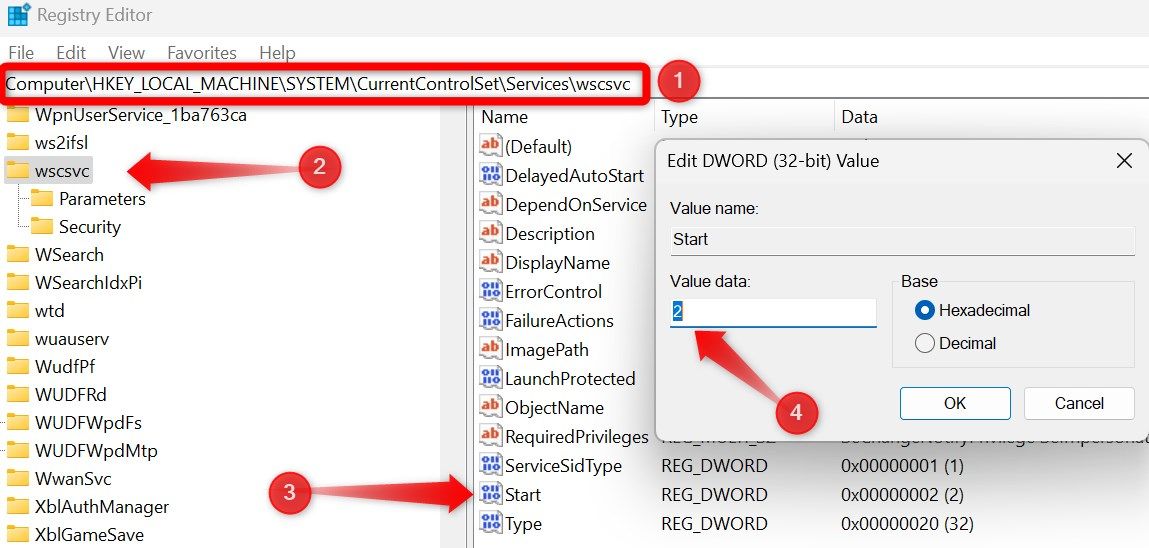Screen dimensions: 1149x548
Task: Click the DisplayName string value icon
Action: (x=490, y=262)
